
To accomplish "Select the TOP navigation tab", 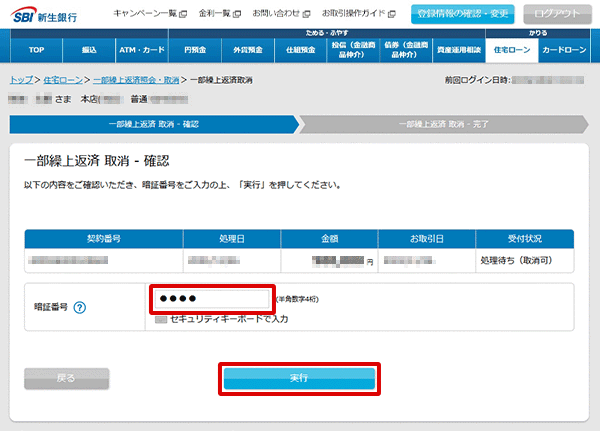I will [x=35, y=50].
